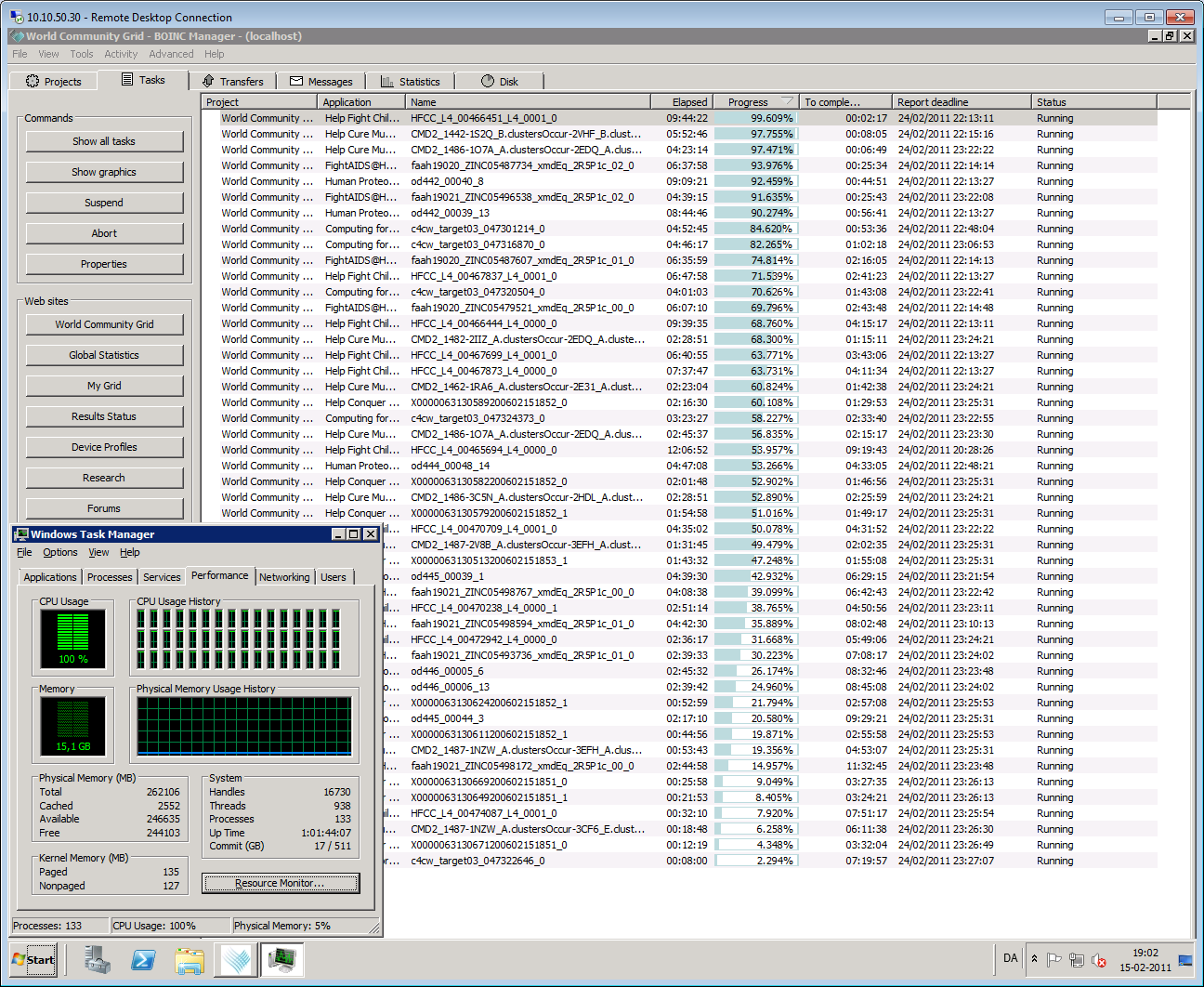
Task: Click progress bar showing 50.078%
Action: click(754, 529)
